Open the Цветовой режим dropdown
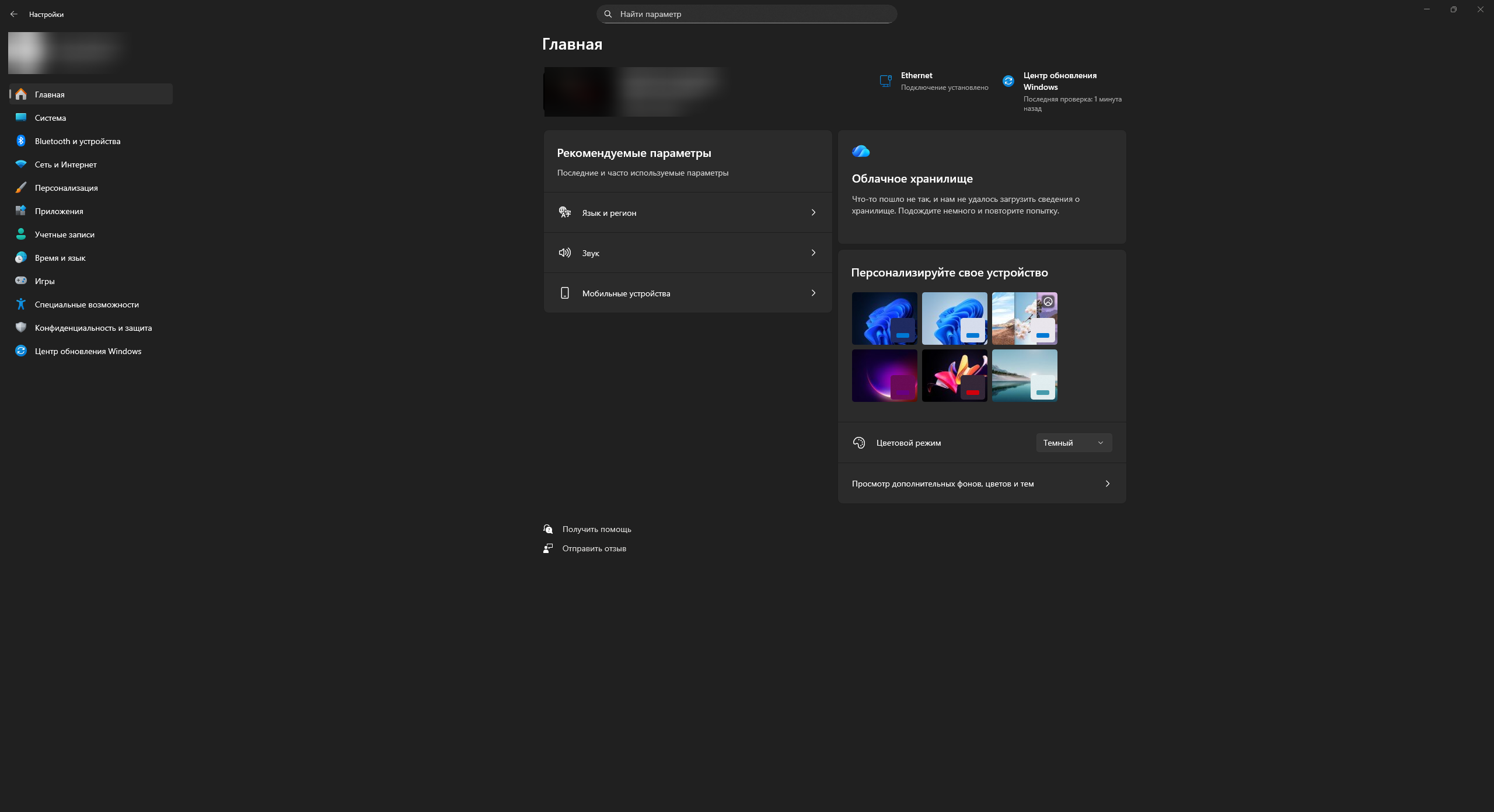This screenshot has width=1494, height=812. tap(1074, 443)
